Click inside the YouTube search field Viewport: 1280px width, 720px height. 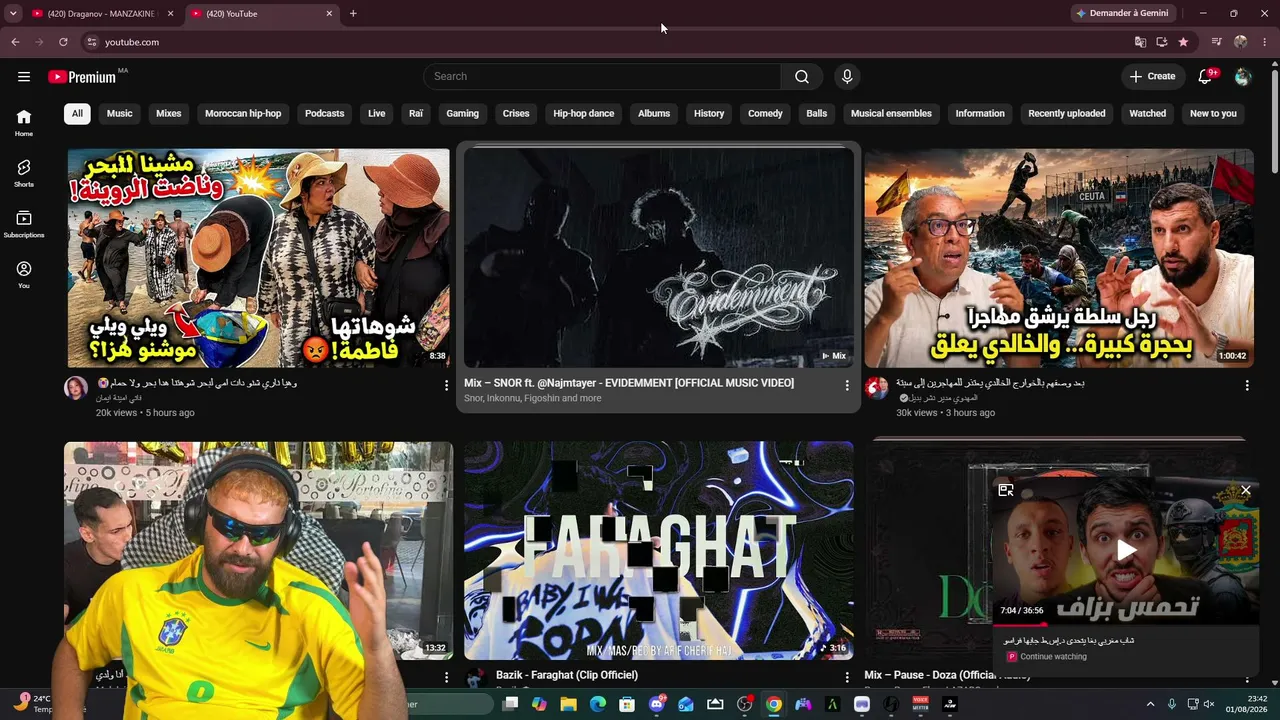click(x=603, y=77)
